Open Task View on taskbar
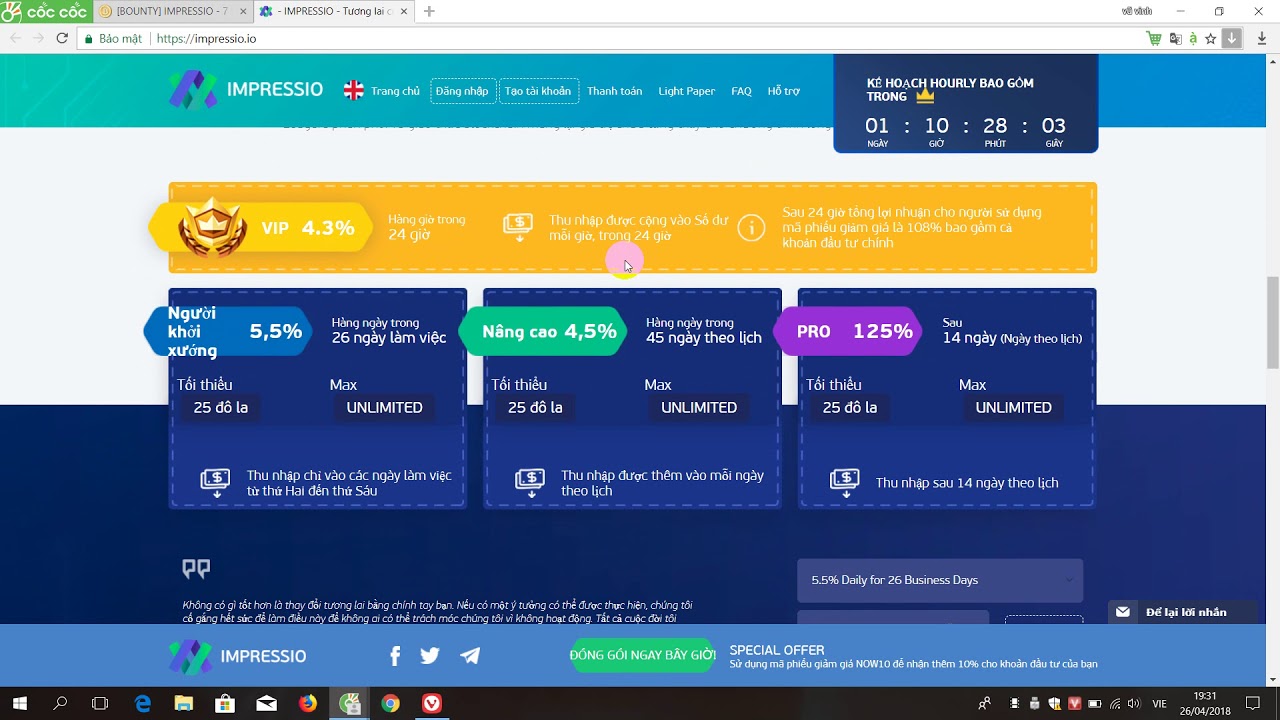The width and height of the screenshot is (1280, 720). [100, 703]
